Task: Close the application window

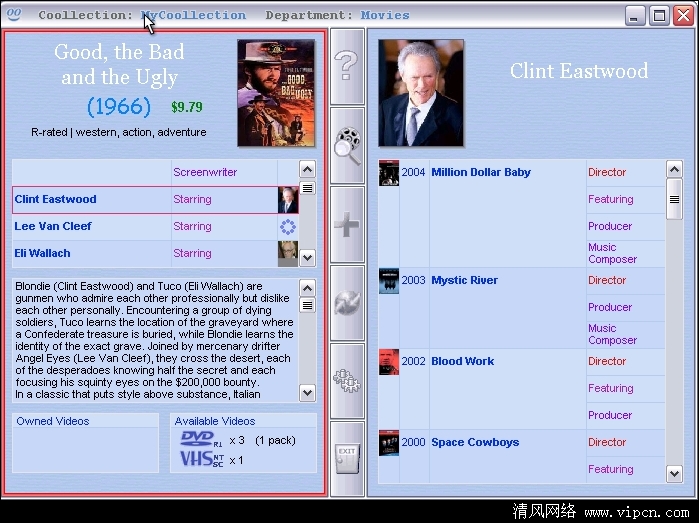Action: point(683,16)
